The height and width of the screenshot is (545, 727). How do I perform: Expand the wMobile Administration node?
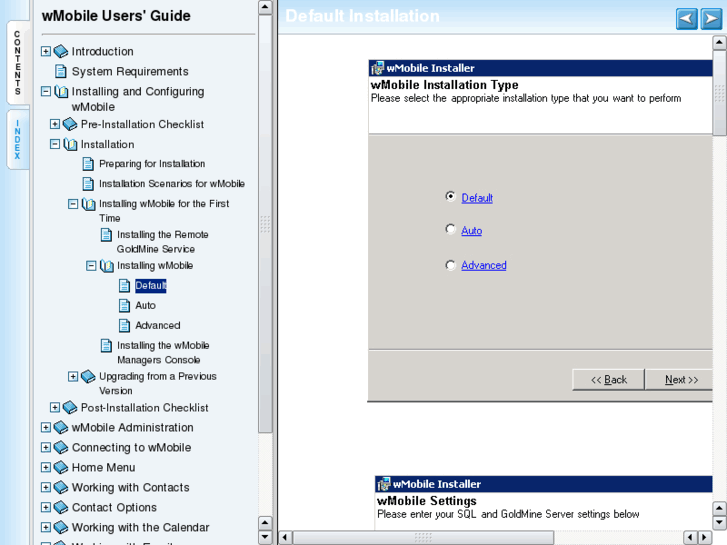click(45, 427)
